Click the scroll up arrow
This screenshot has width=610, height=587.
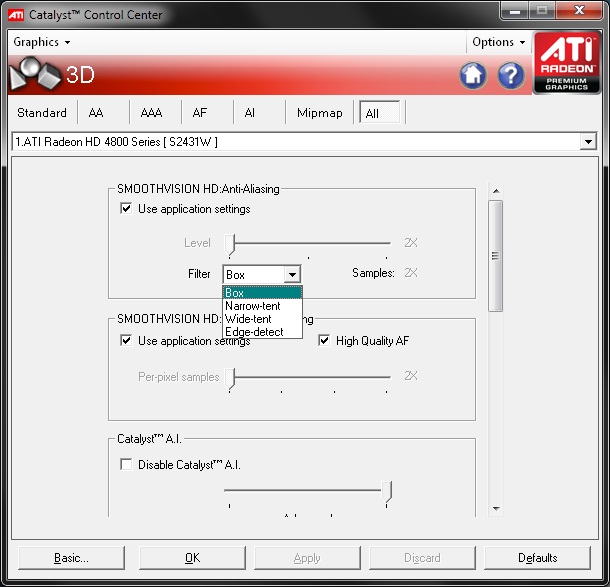(496, 191)
